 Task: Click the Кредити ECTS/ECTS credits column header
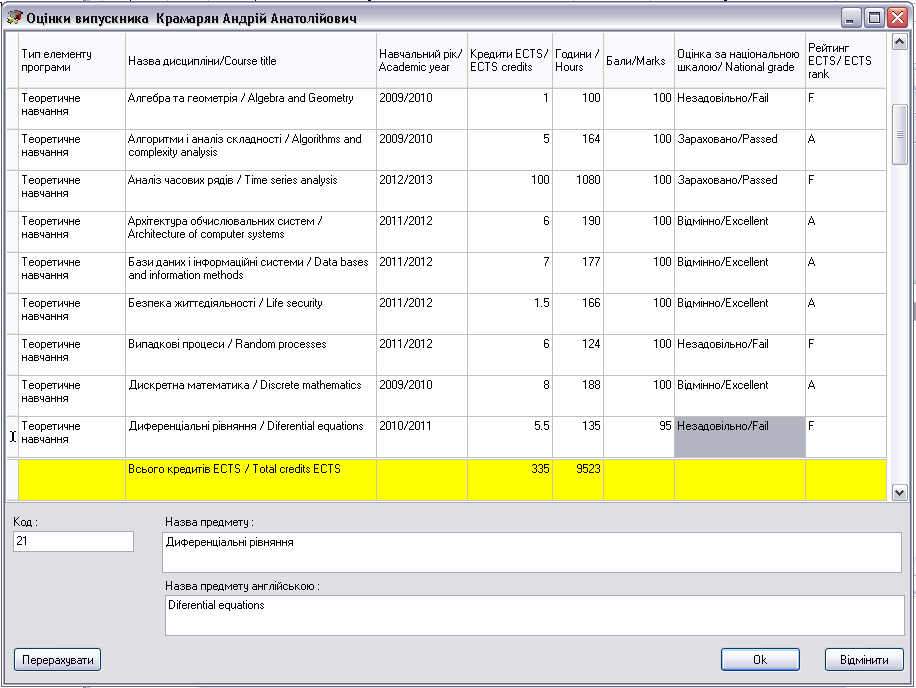[510, 61]
